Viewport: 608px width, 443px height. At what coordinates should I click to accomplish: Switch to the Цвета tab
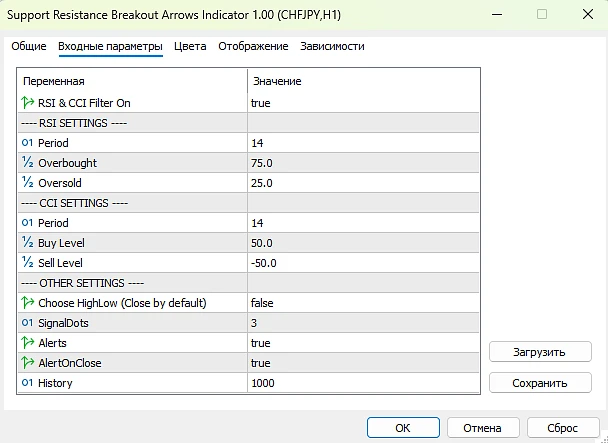pos(190,46)
